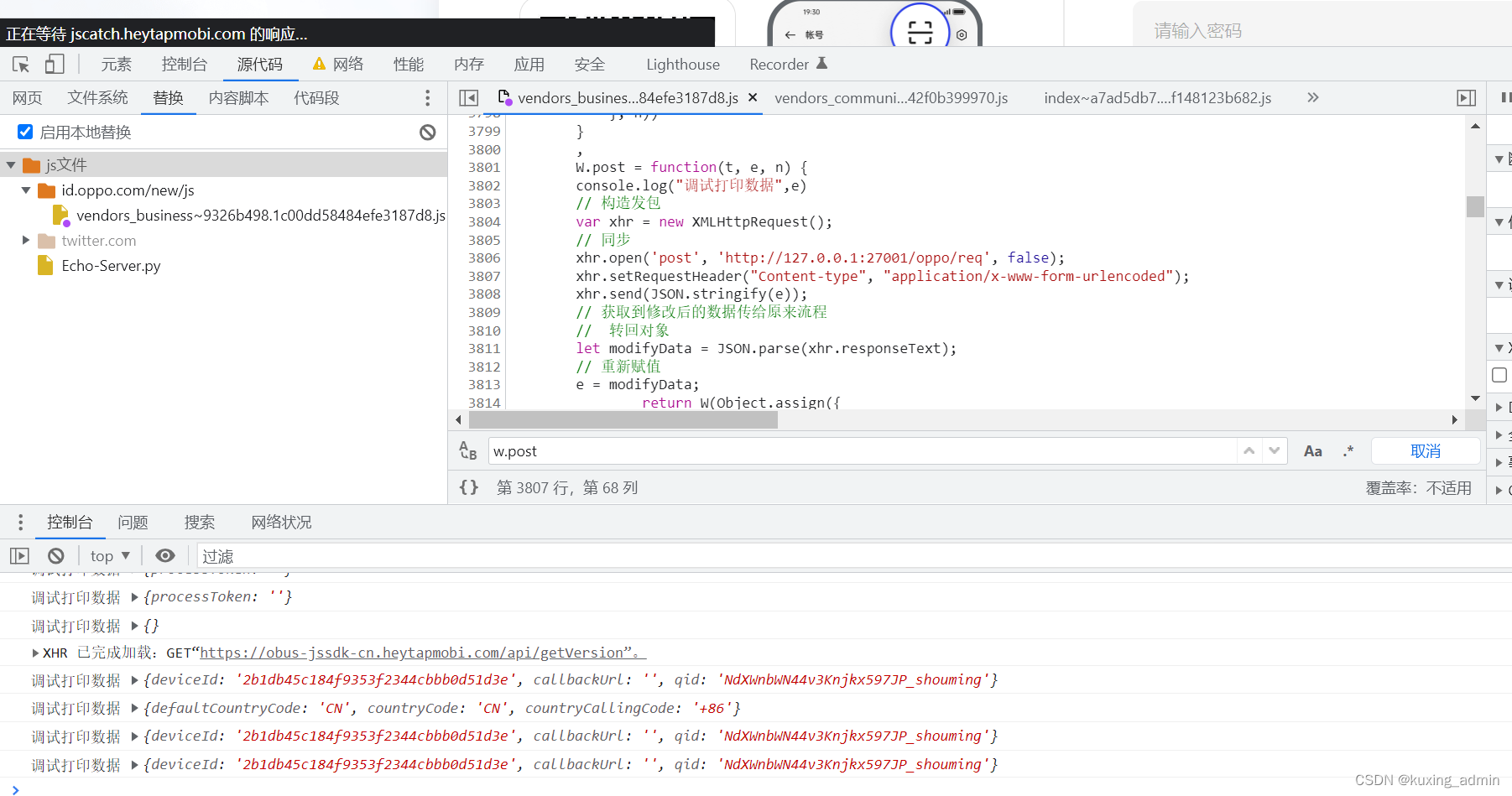Click the editor horizontal scrollbar thumb
Screen dimensions: 1512x796
tap(622, 419)
